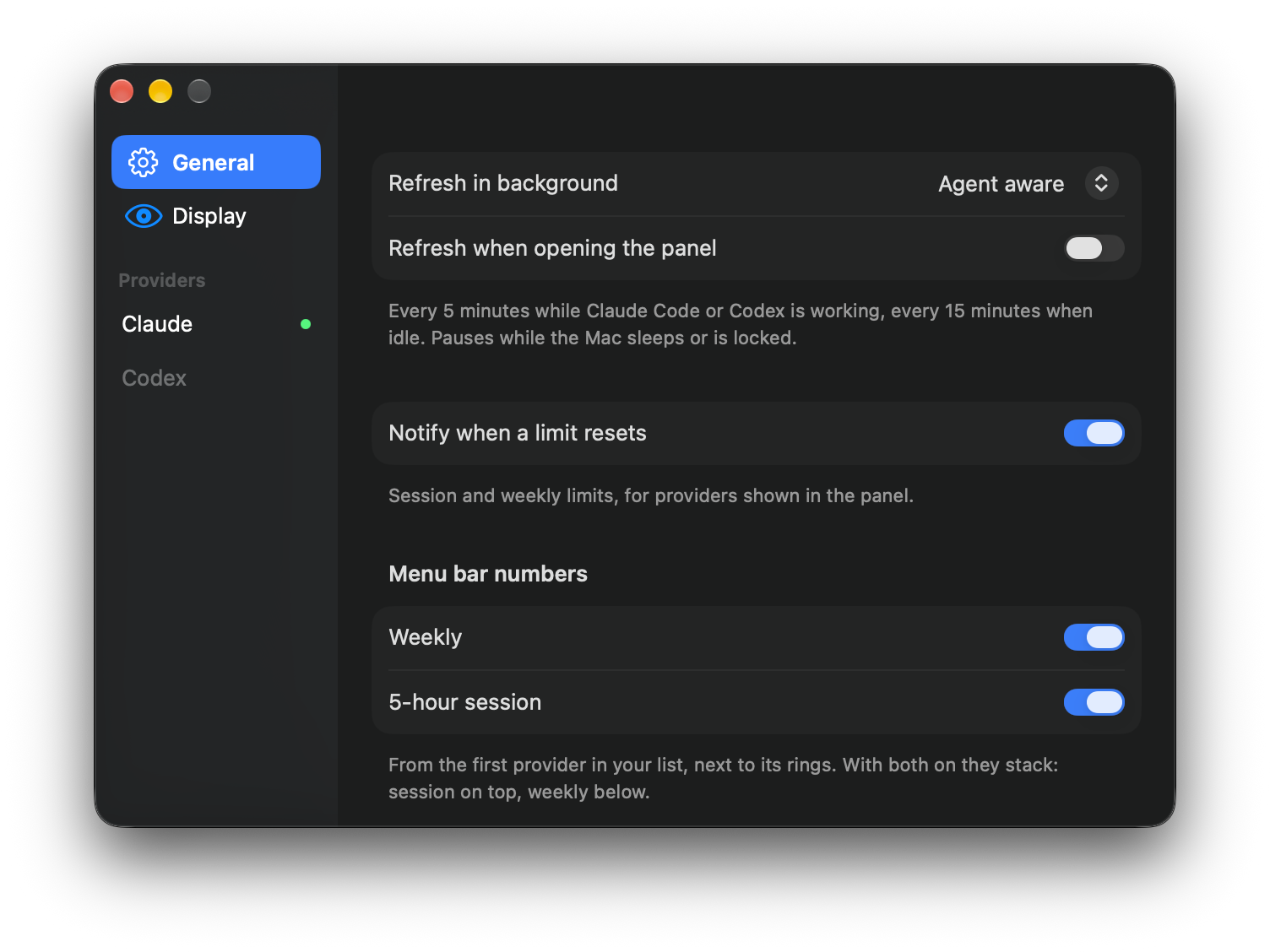1270x952 pixels.
Task: Click the "Menu bar numbers" heading
Action: [x=488, y=574]
